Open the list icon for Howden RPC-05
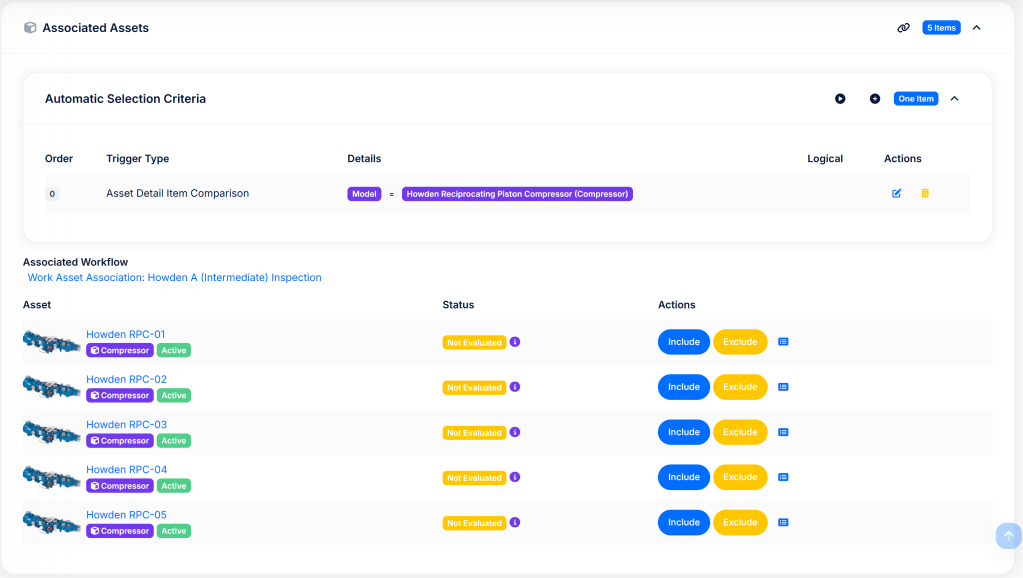This screenshot has width=1023, height=578. coord(783,522)
